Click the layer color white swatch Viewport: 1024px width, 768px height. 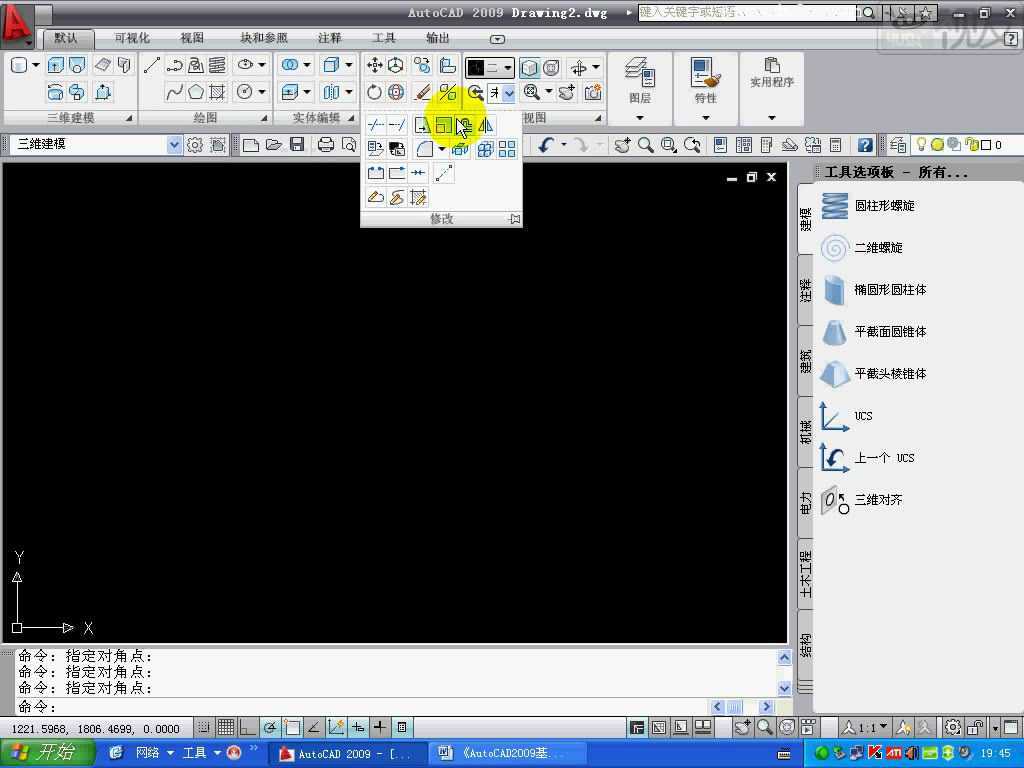(986, 145)
